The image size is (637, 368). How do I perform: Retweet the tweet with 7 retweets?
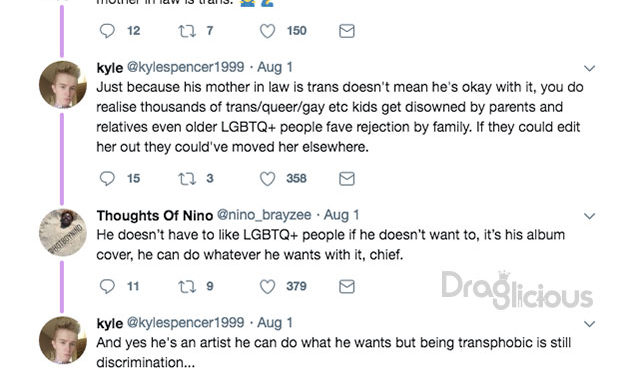[187, 31]
